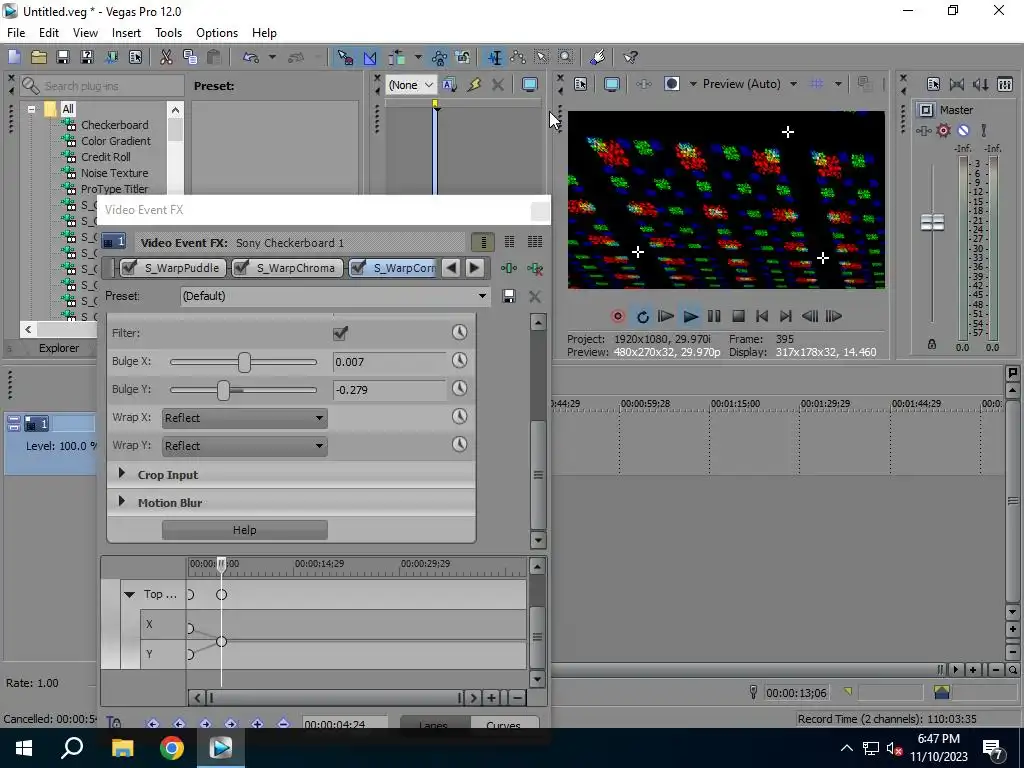Disable the S_WarpChroma effect checkbox
This screenshot has height=768, width=1024.
coord(242,268)
